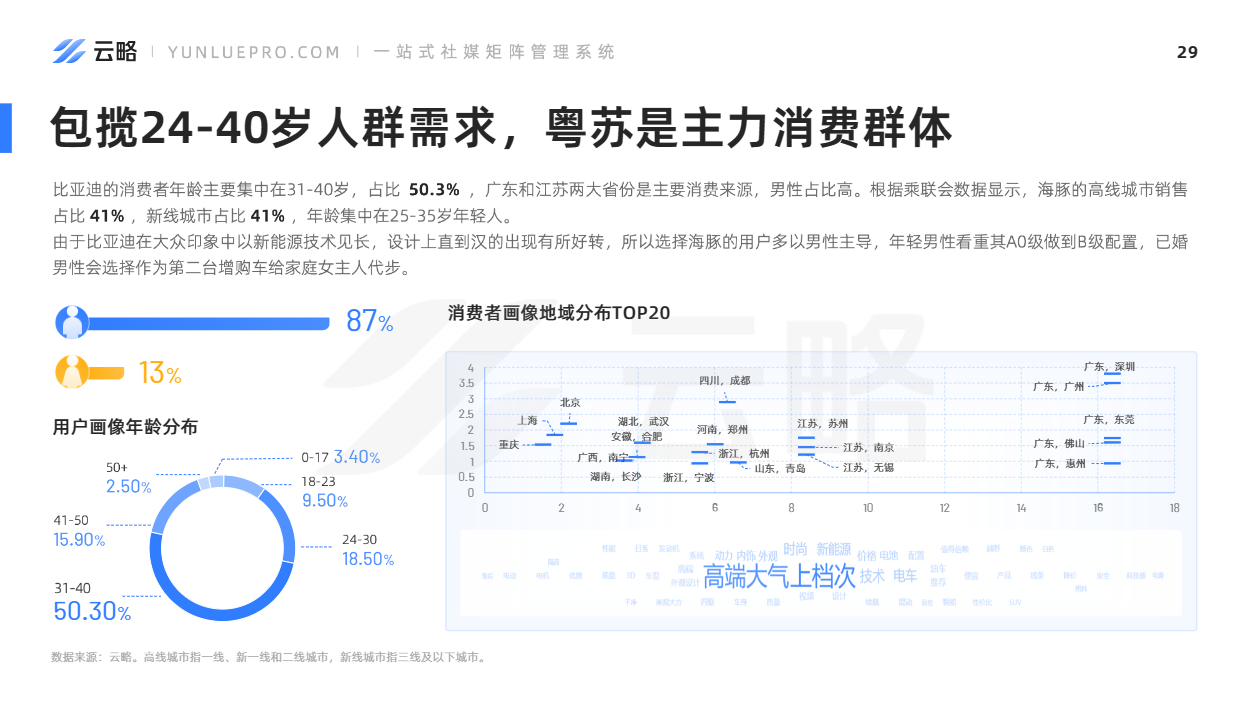The image size is (1250, 703).
Task: Click the 广东，深圳 data label
Action: pyautogui.click(x=1109, y=367)
